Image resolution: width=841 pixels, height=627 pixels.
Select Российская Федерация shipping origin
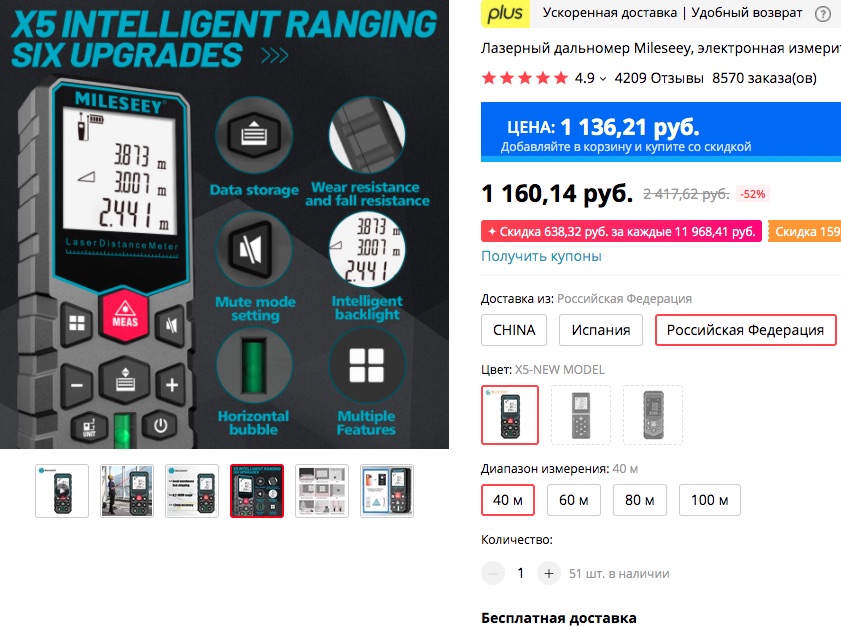(745, 330)
